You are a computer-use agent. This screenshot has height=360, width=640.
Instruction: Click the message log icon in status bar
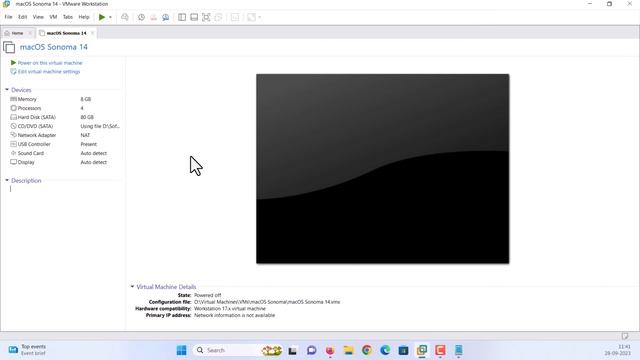(x=625, y=336)
